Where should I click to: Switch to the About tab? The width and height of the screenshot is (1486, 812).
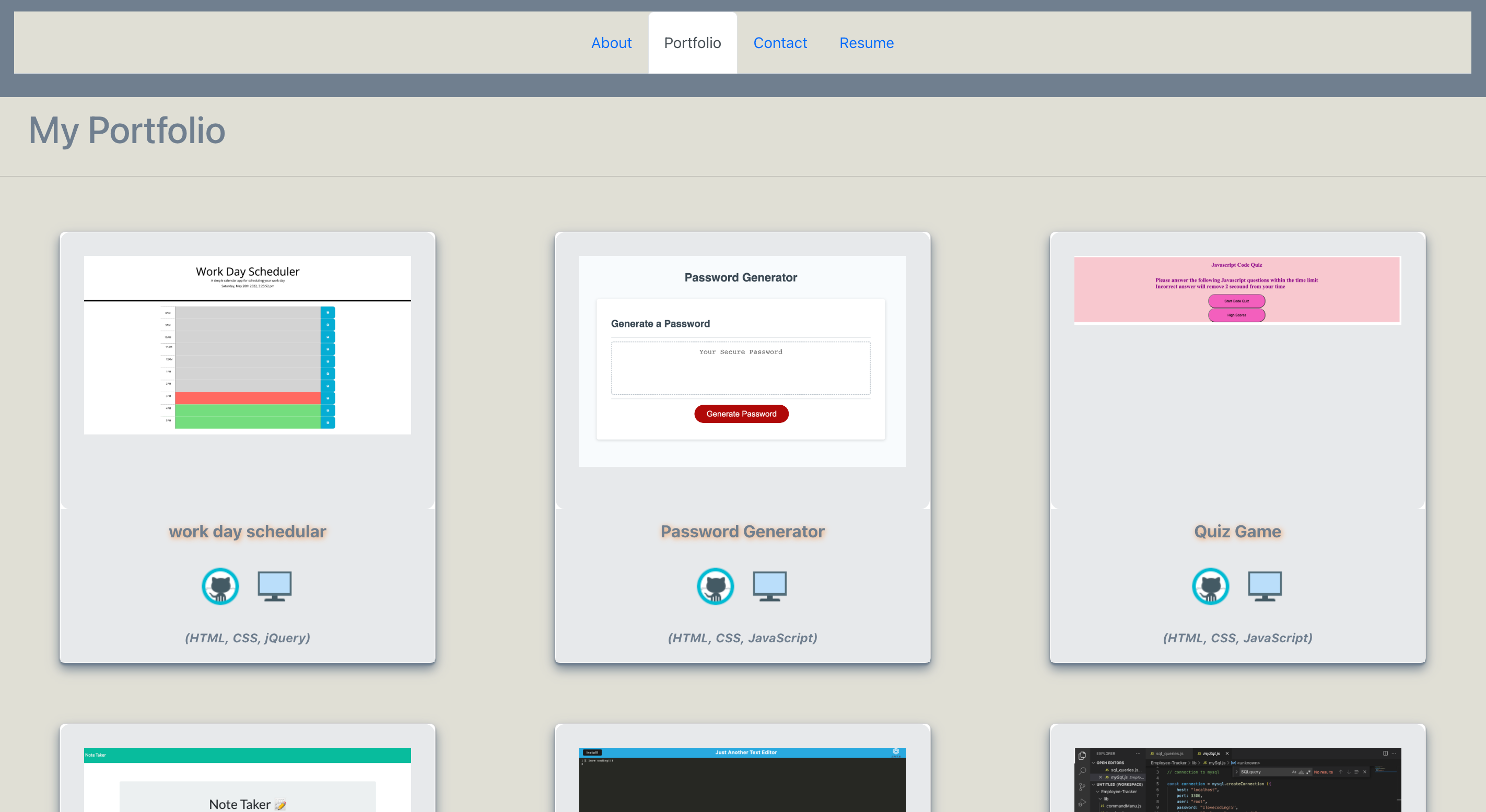tap(611, 42)
